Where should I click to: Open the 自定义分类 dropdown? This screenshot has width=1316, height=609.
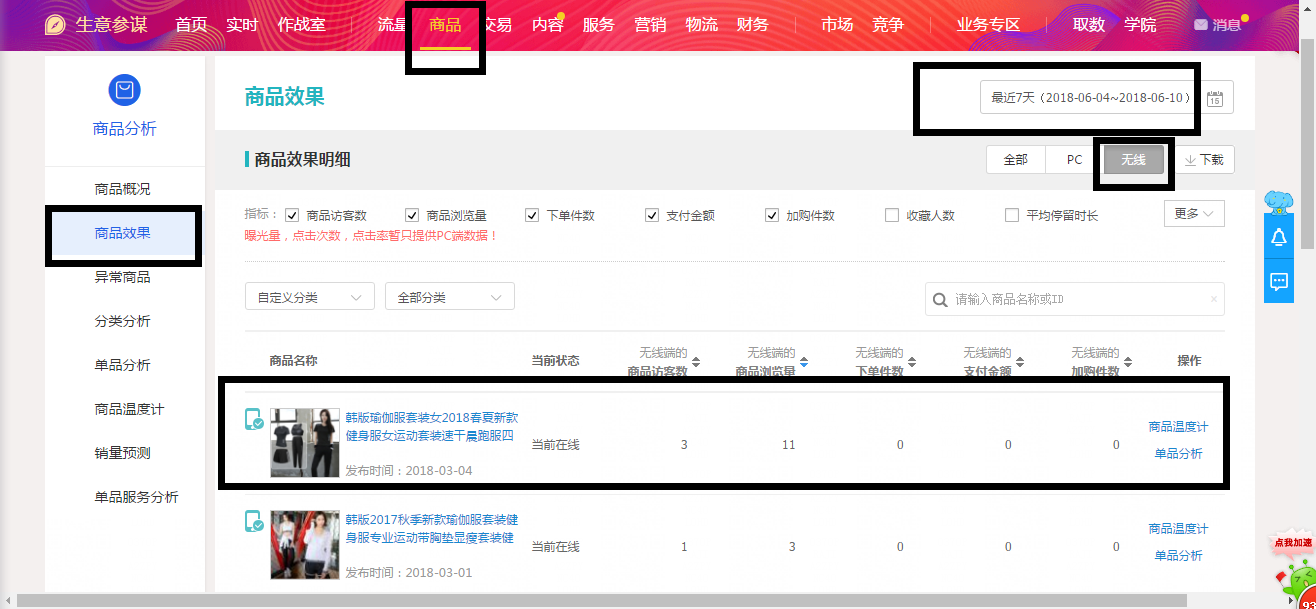point(309,297)
